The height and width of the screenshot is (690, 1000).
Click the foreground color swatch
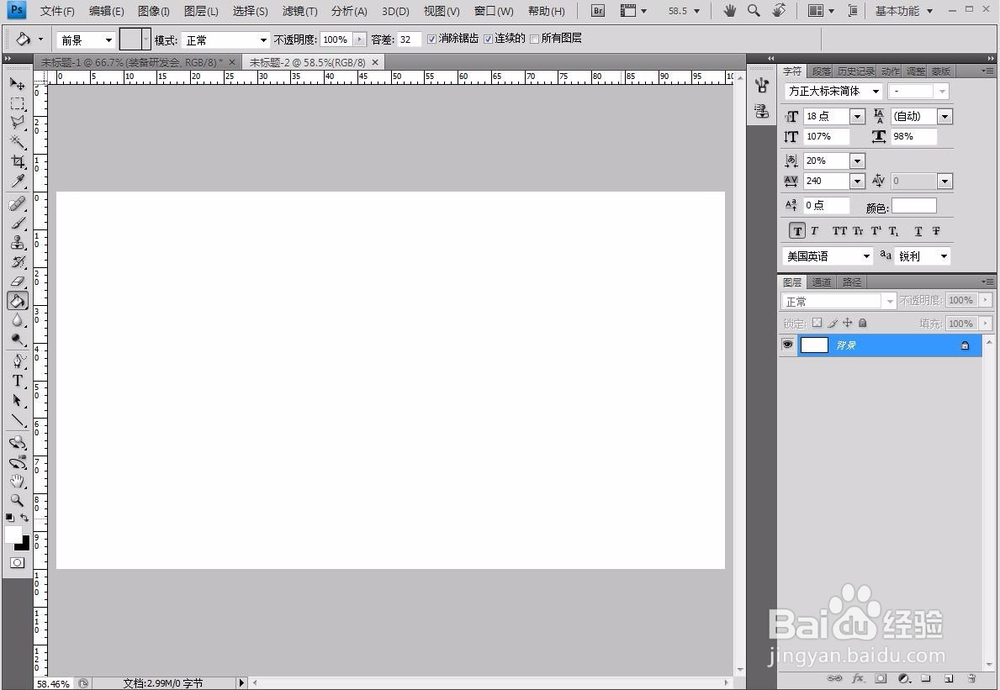12,534
